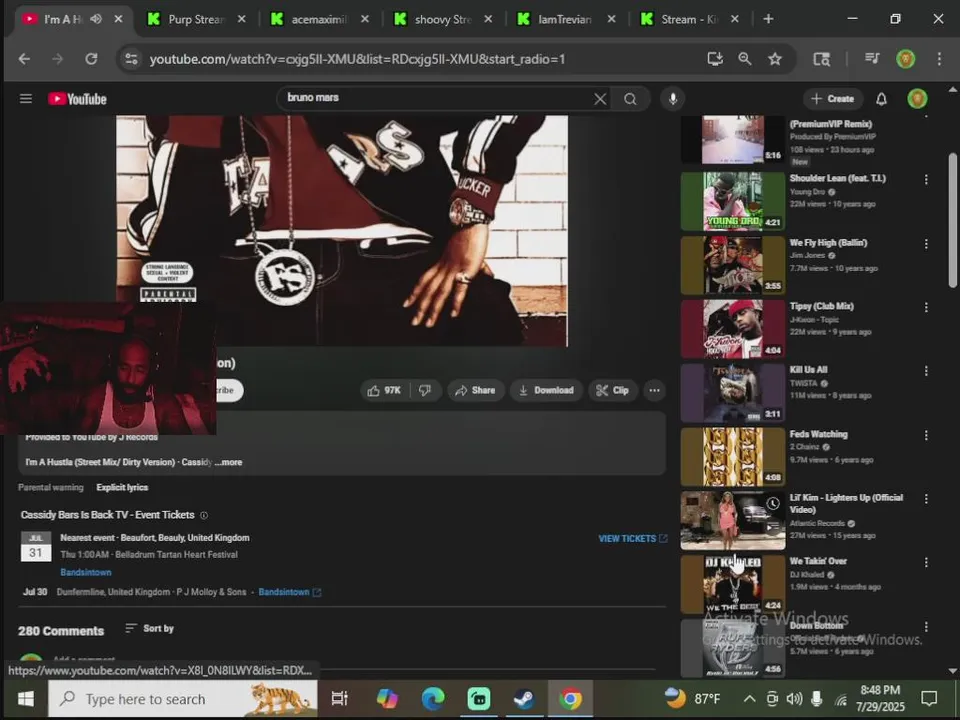Open We Fly High (Ballin') thumbnail
The width and height of the screenshot is (960, 720).
tap(733, 265)
